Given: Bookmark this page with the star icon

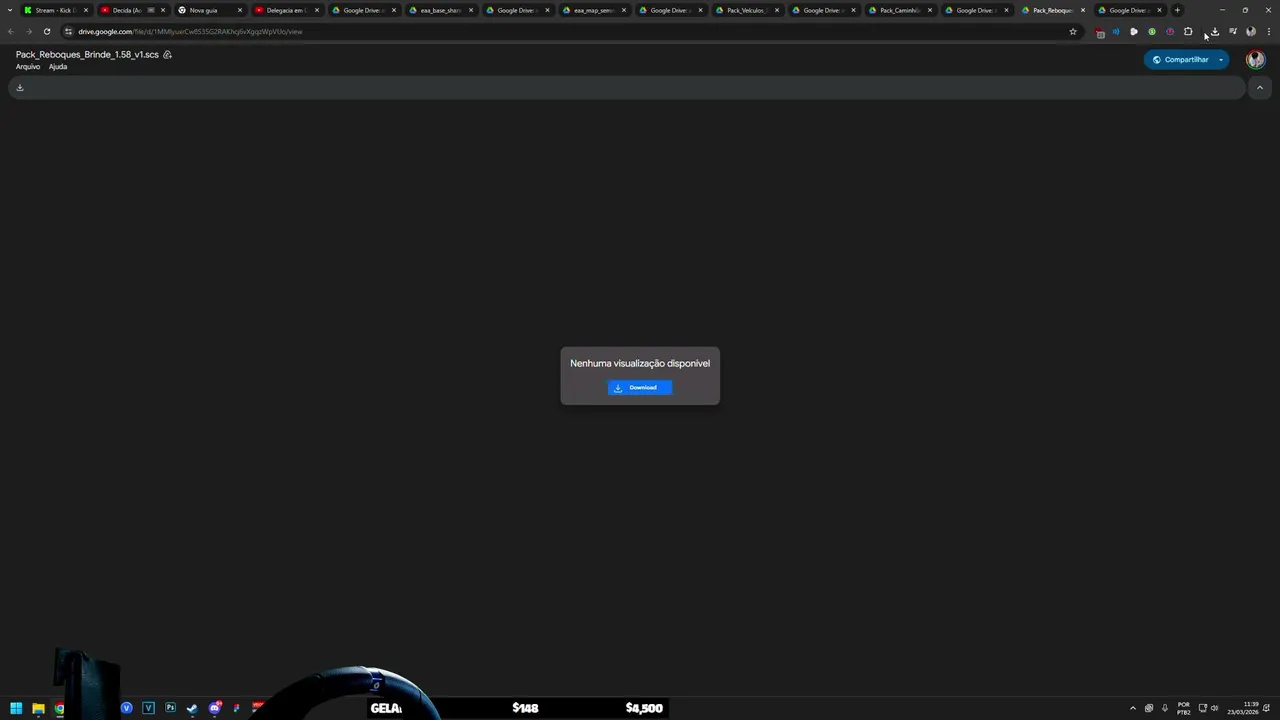Looking at the screenshot, I should 1073,32.
